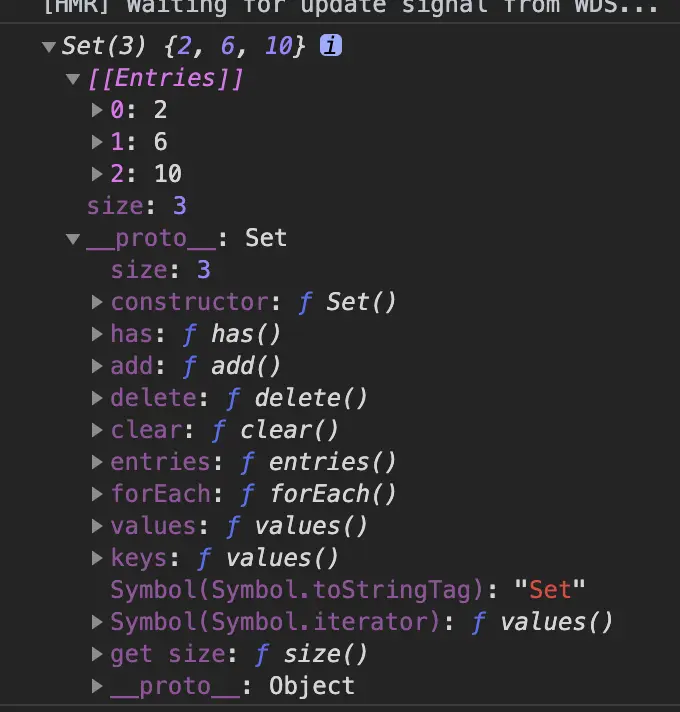Expand the constructor: f Set() property
680x712 pixels.
coord(97,302)
